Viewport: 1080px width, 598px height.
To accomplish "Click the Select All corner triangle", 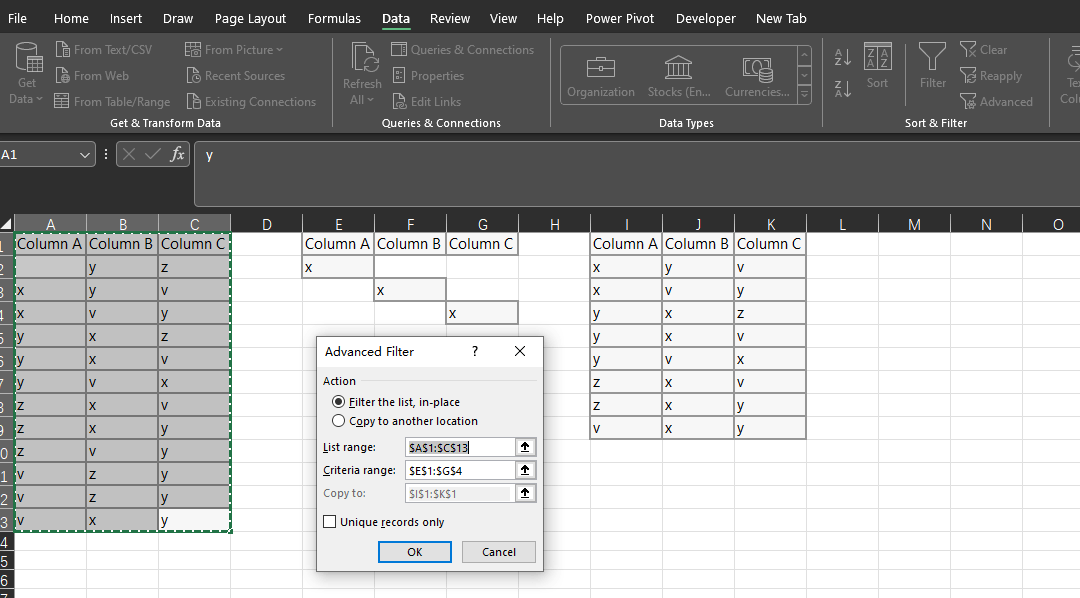I will pos(6,224).
